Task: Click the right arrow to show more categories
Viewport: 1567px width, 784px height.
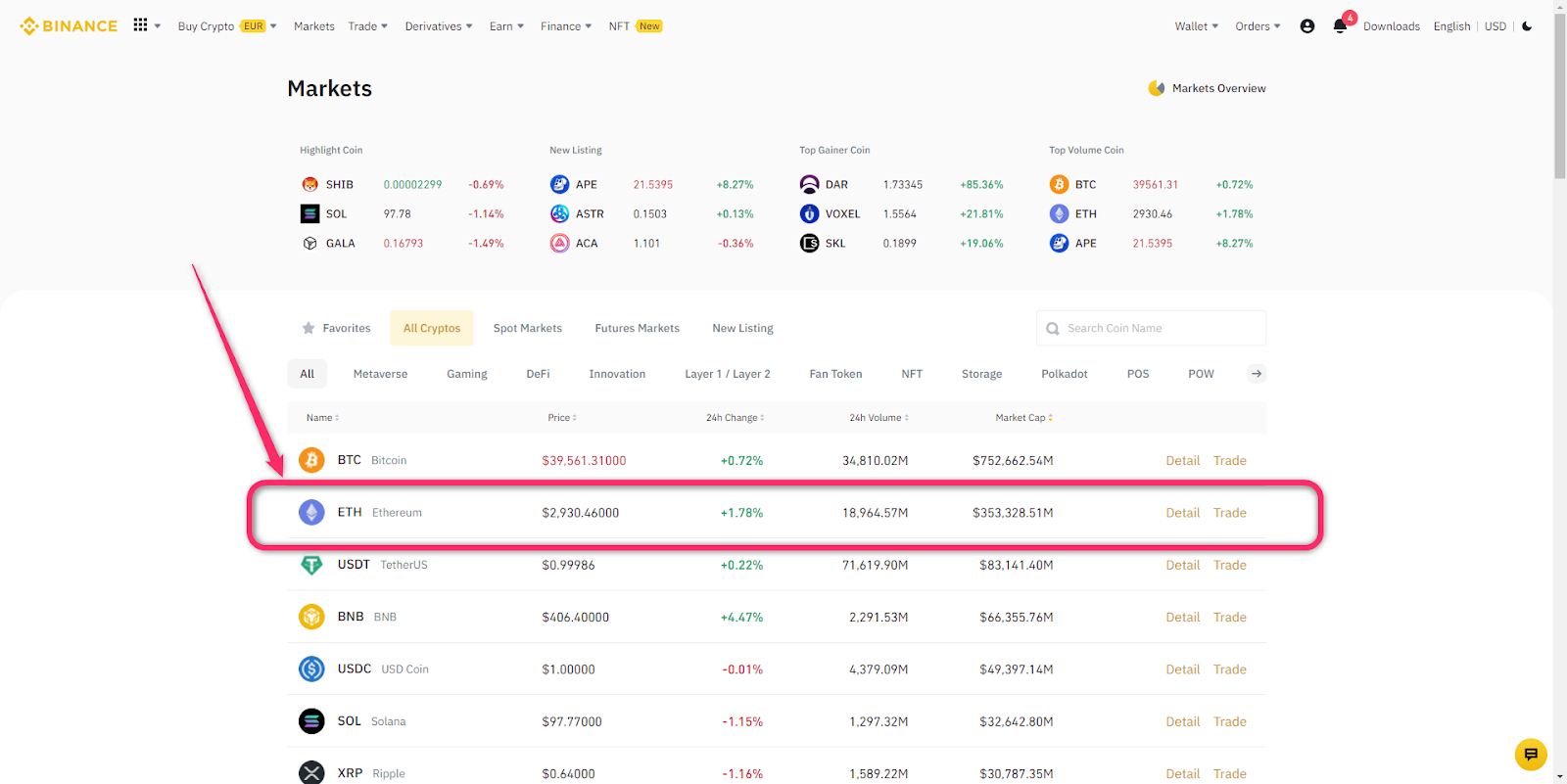Action: 1257,374
